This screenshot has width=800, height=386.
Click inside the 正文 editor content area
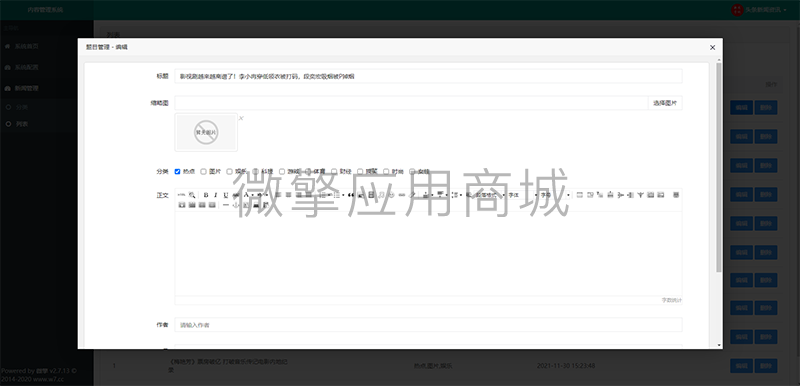[428, 253]
